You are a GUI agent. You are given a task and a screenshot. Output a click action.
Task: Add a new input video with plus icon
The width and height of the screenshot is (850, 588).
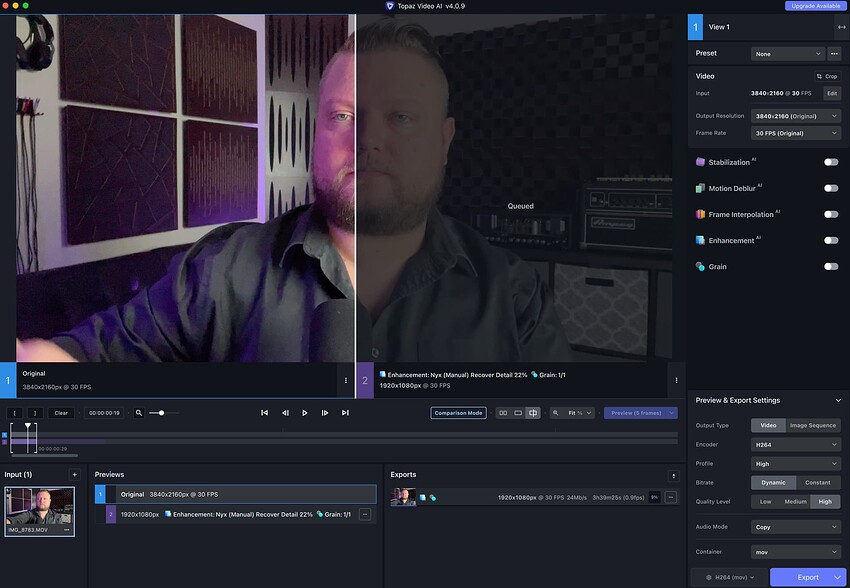[x=73, y=474]
